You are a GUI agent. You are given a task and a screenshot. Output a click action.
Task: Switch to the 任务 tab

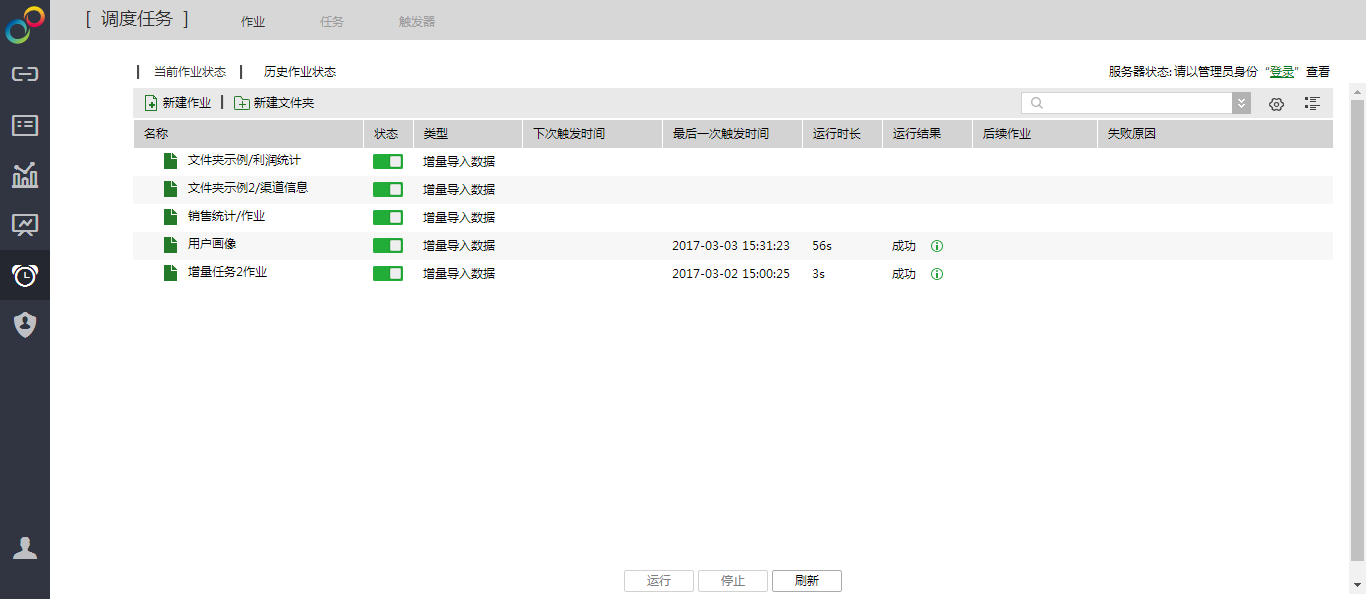[332, 21]
